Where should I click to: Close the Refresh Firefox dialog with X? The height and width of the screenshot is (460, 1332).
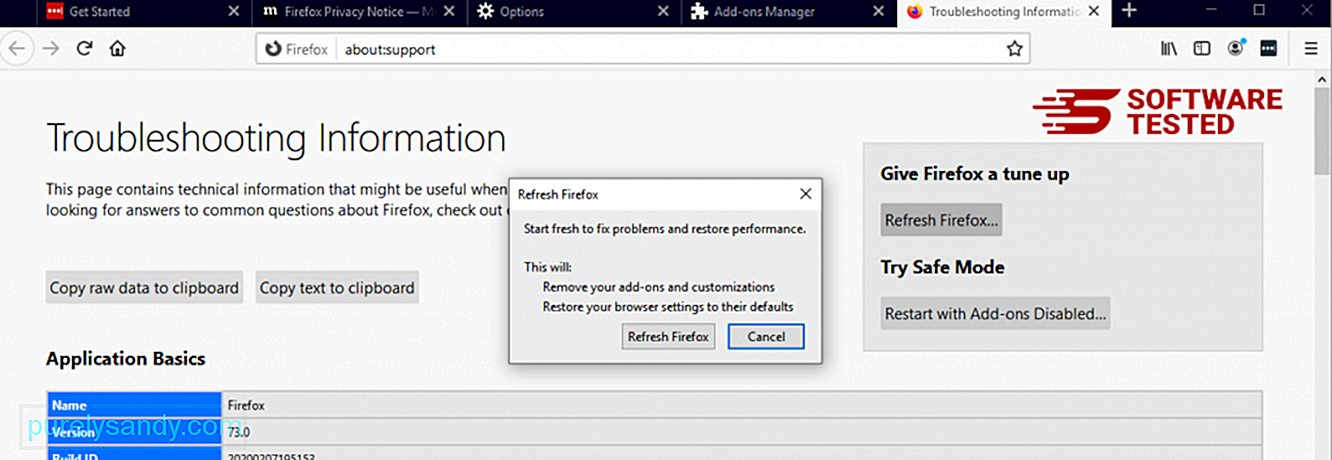[806, 194]
